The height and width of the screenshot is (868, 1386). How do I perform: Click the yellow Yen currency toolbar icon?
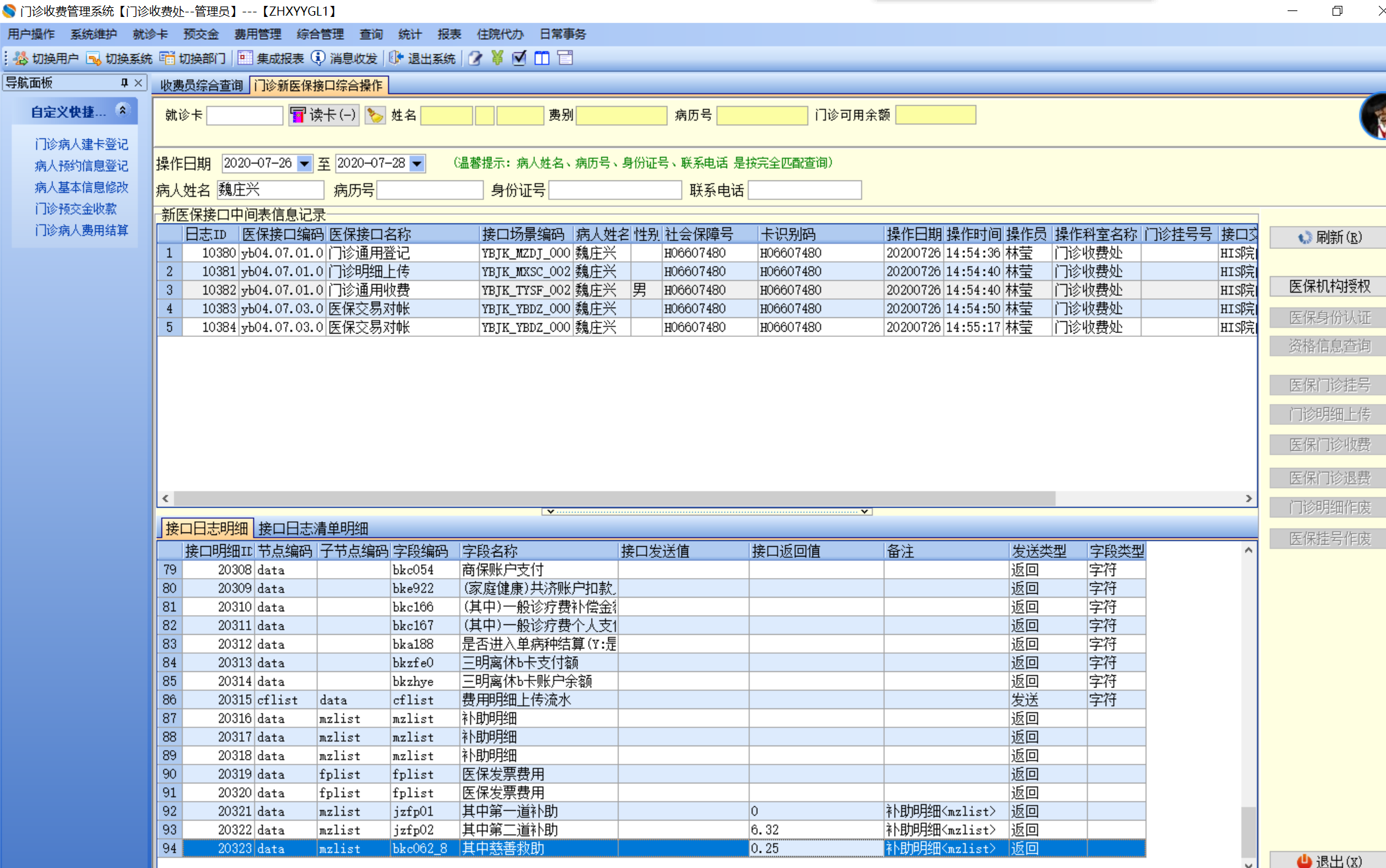(497, 59)
